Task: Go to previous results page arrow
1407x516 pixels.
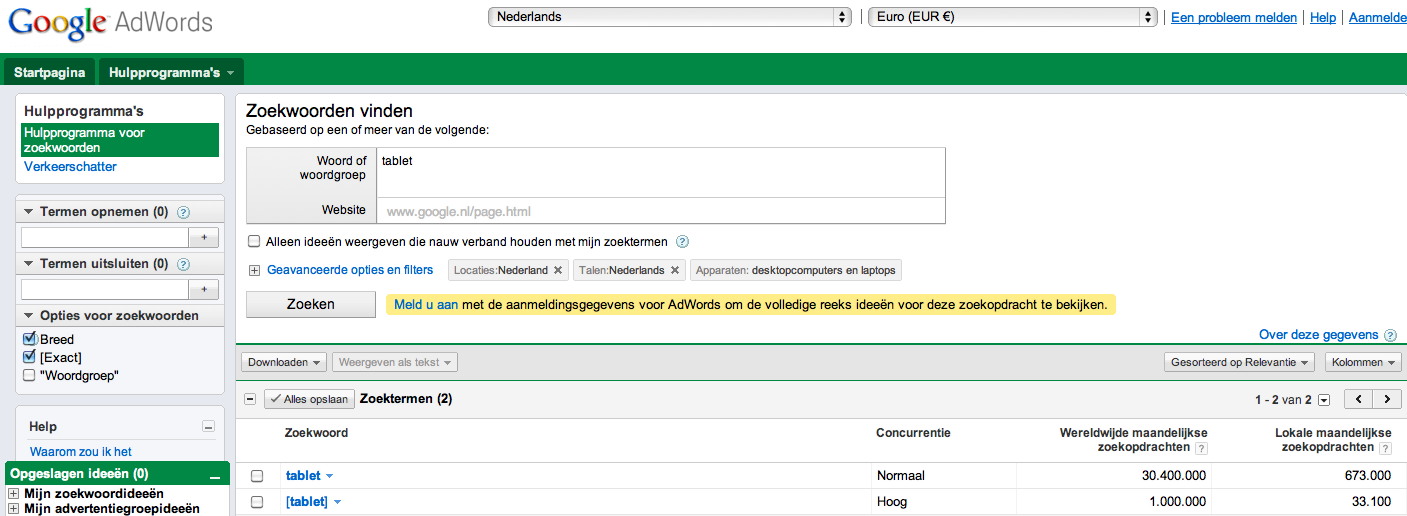Action: coord(1358,399)
